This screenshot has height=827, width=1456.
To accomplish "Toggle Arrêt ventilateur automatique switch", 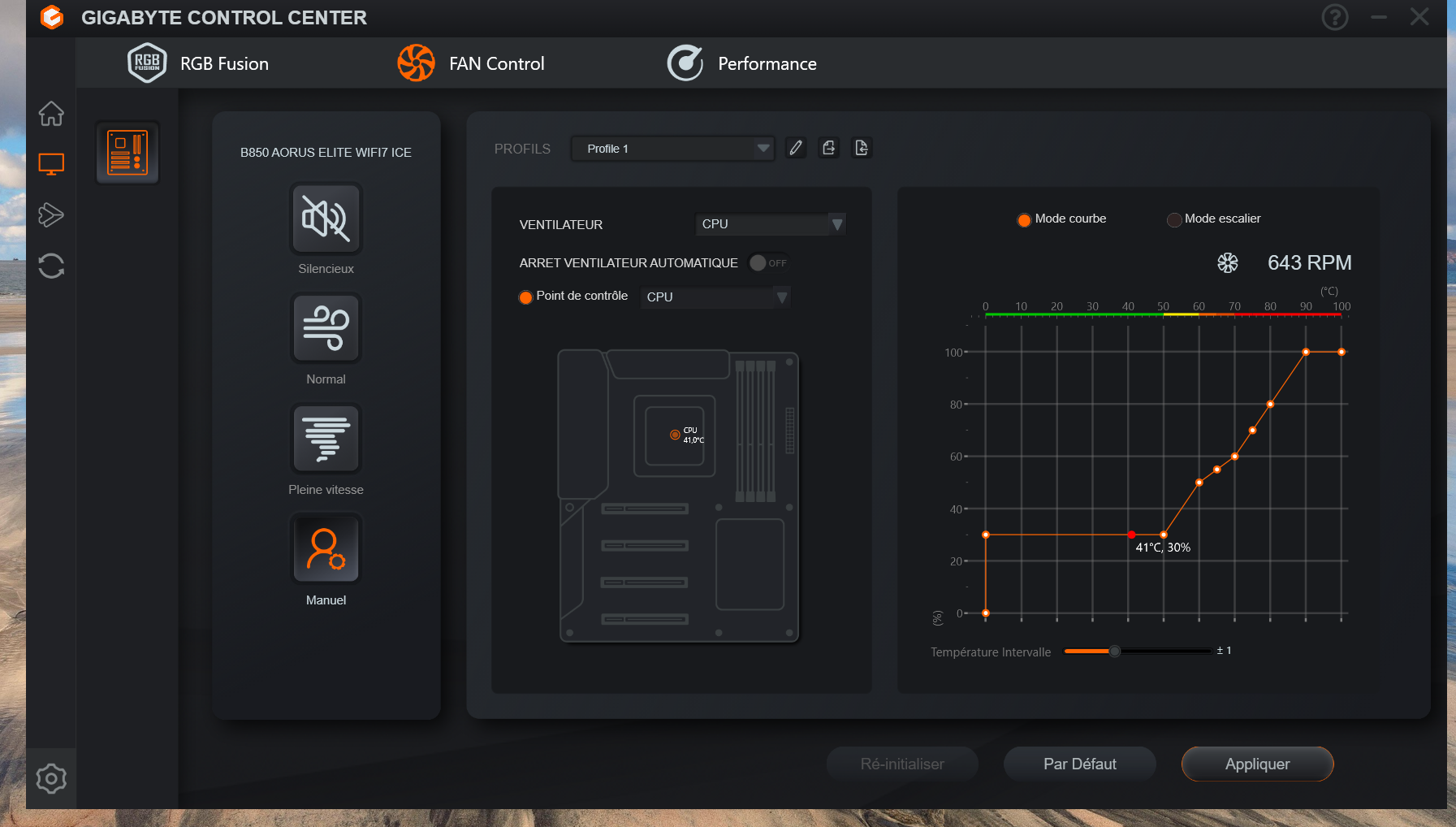I will 767,263.
